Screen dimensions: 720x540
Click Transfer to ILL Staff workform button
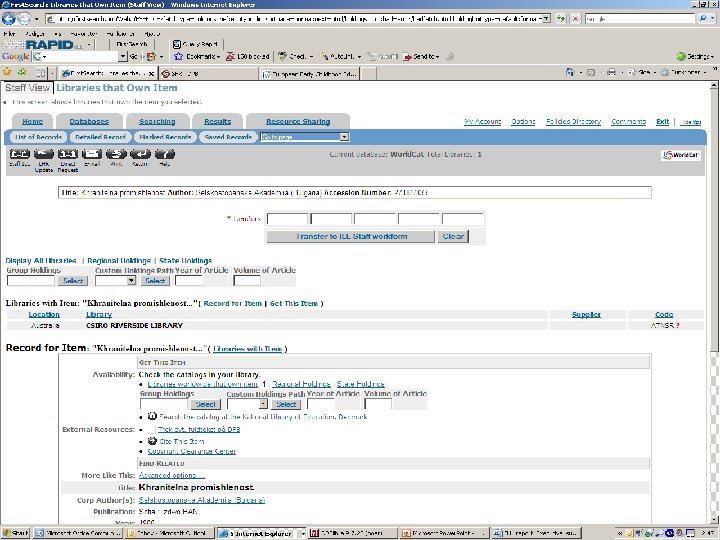point(351,236)
